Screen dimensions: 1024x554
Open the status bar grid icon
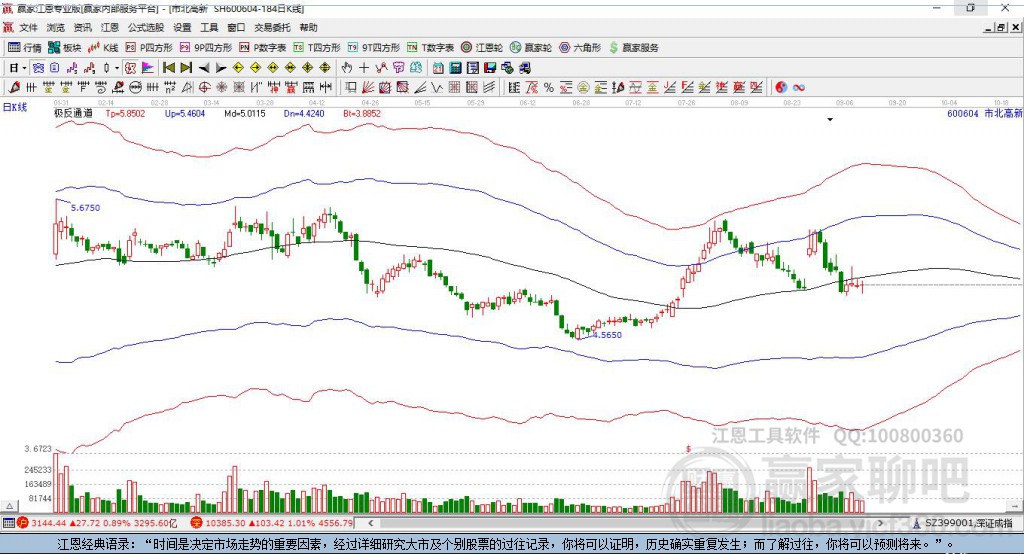point(8,523)
